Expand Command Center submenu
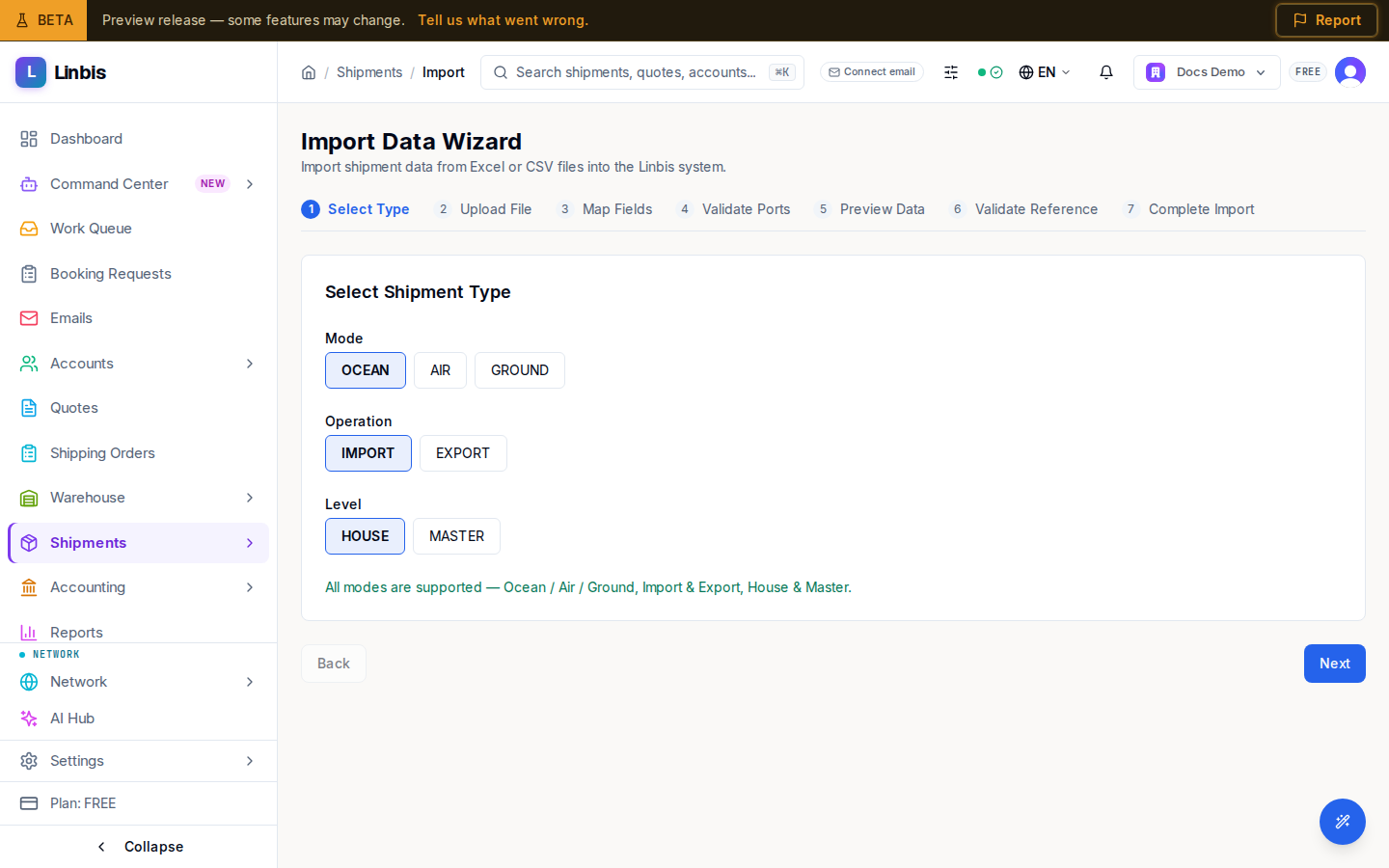1389x868 pixels. [x=250, y=184]
